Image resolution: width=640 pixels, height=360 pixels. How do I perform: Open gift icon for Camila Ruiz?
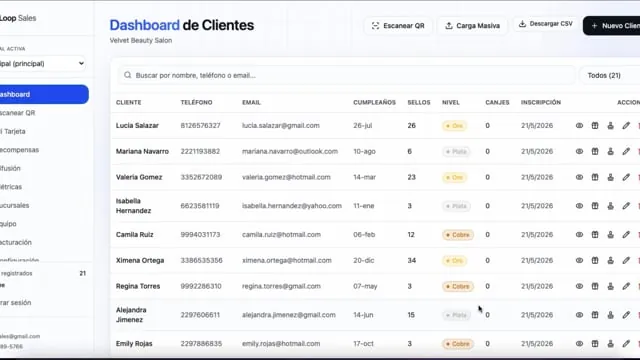(595, 235)
